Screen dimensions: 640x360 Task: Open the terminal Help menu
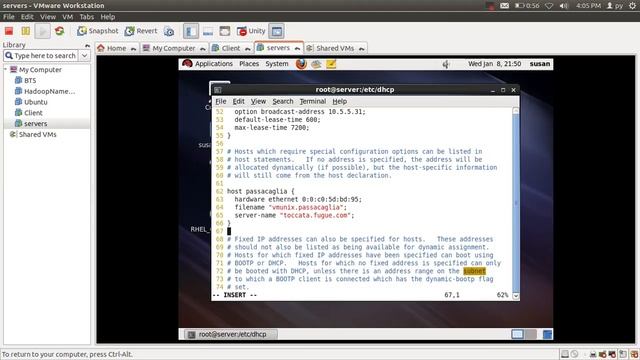pos(340,101)
